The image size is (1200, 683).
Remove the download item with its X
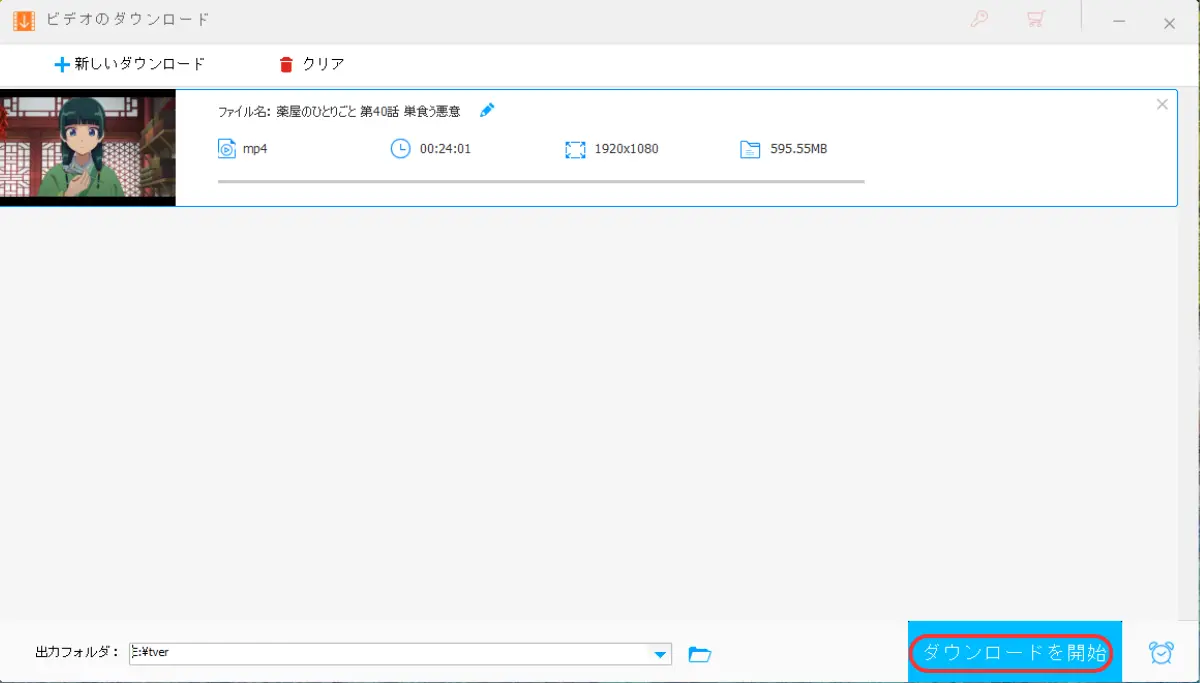(x=1161, y=104)
